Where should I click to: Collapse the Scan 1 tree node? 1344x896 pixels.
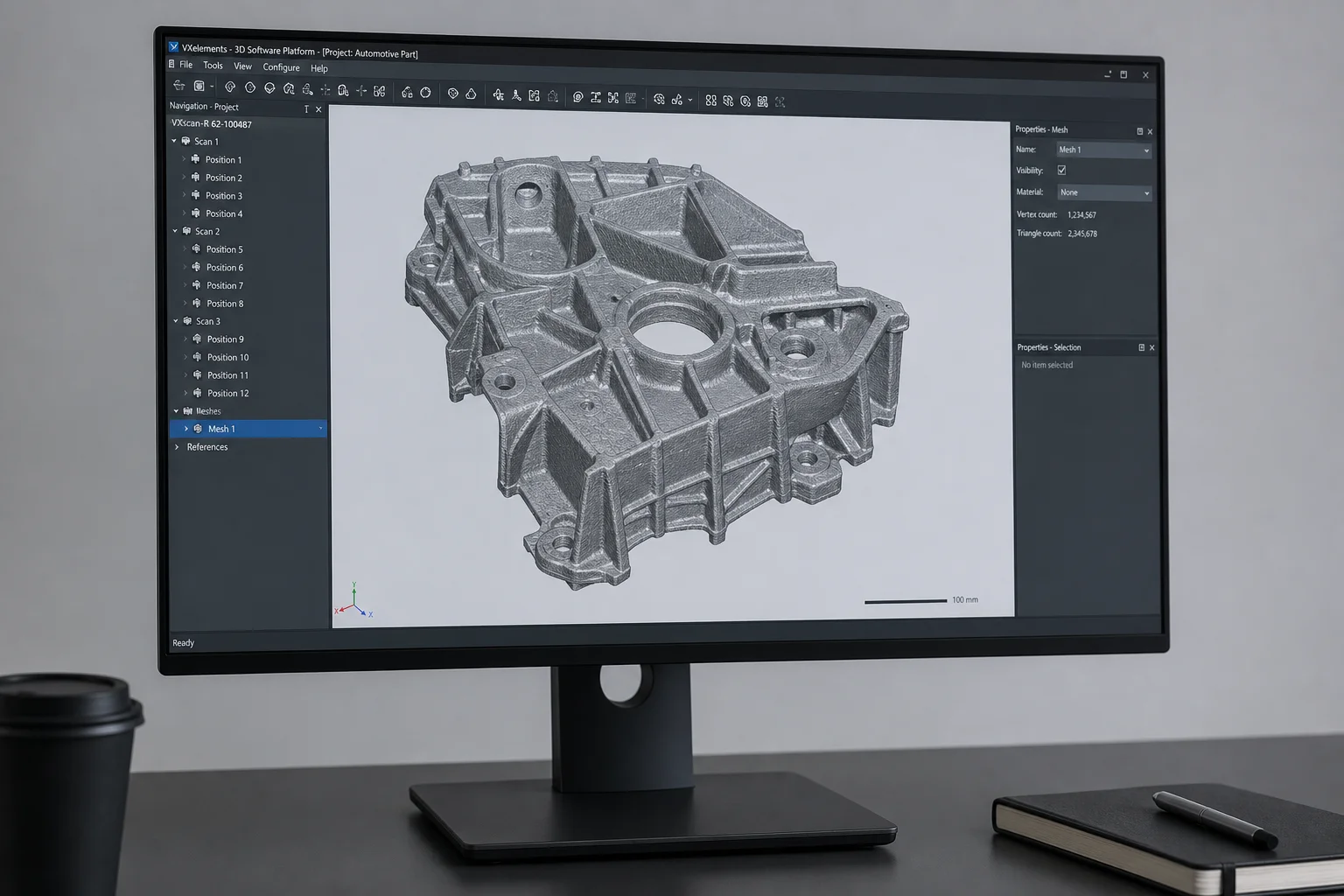point(174,141)
